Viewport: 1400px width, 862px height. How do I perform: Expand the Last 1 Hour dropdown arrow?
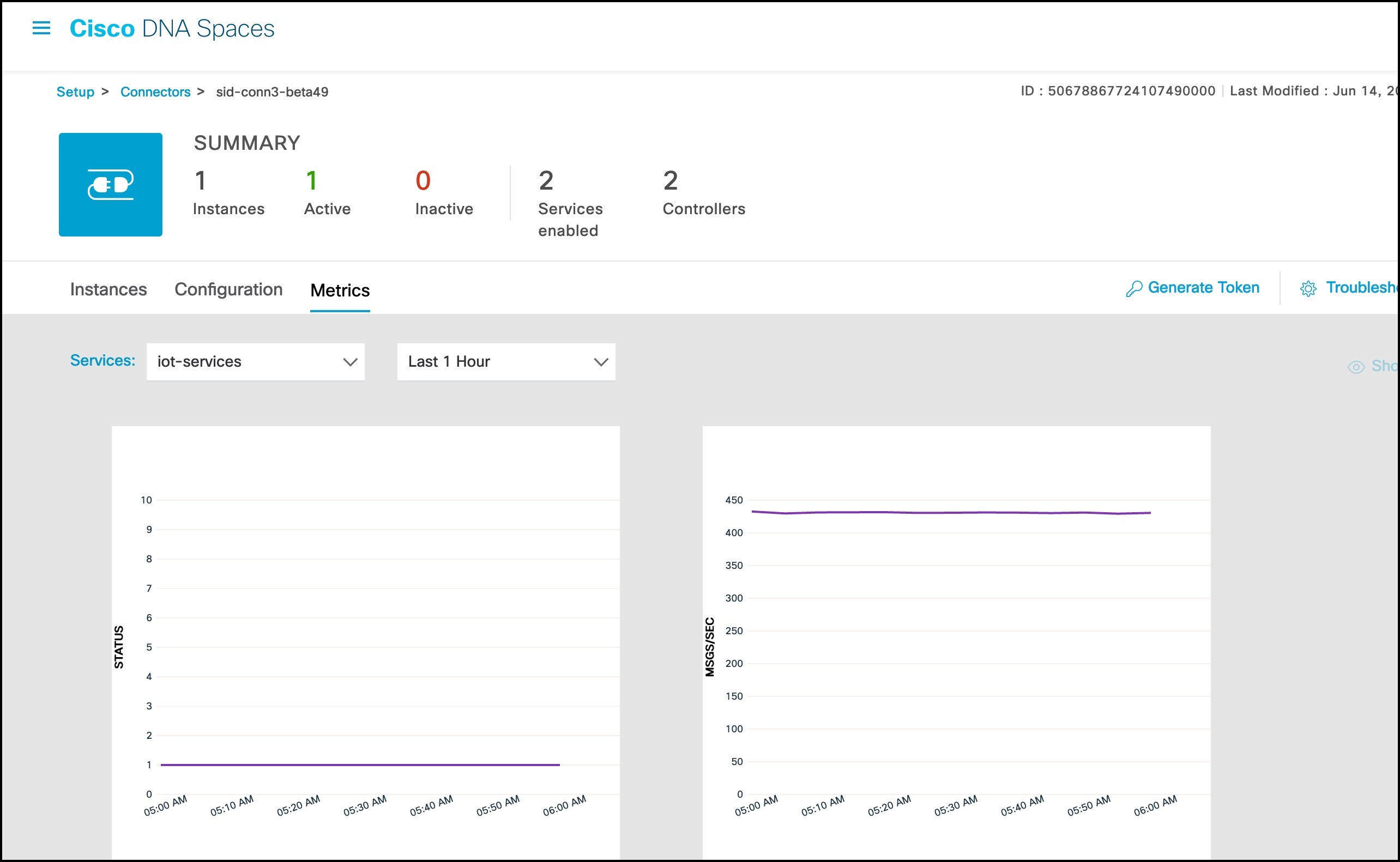pos(601,362)
